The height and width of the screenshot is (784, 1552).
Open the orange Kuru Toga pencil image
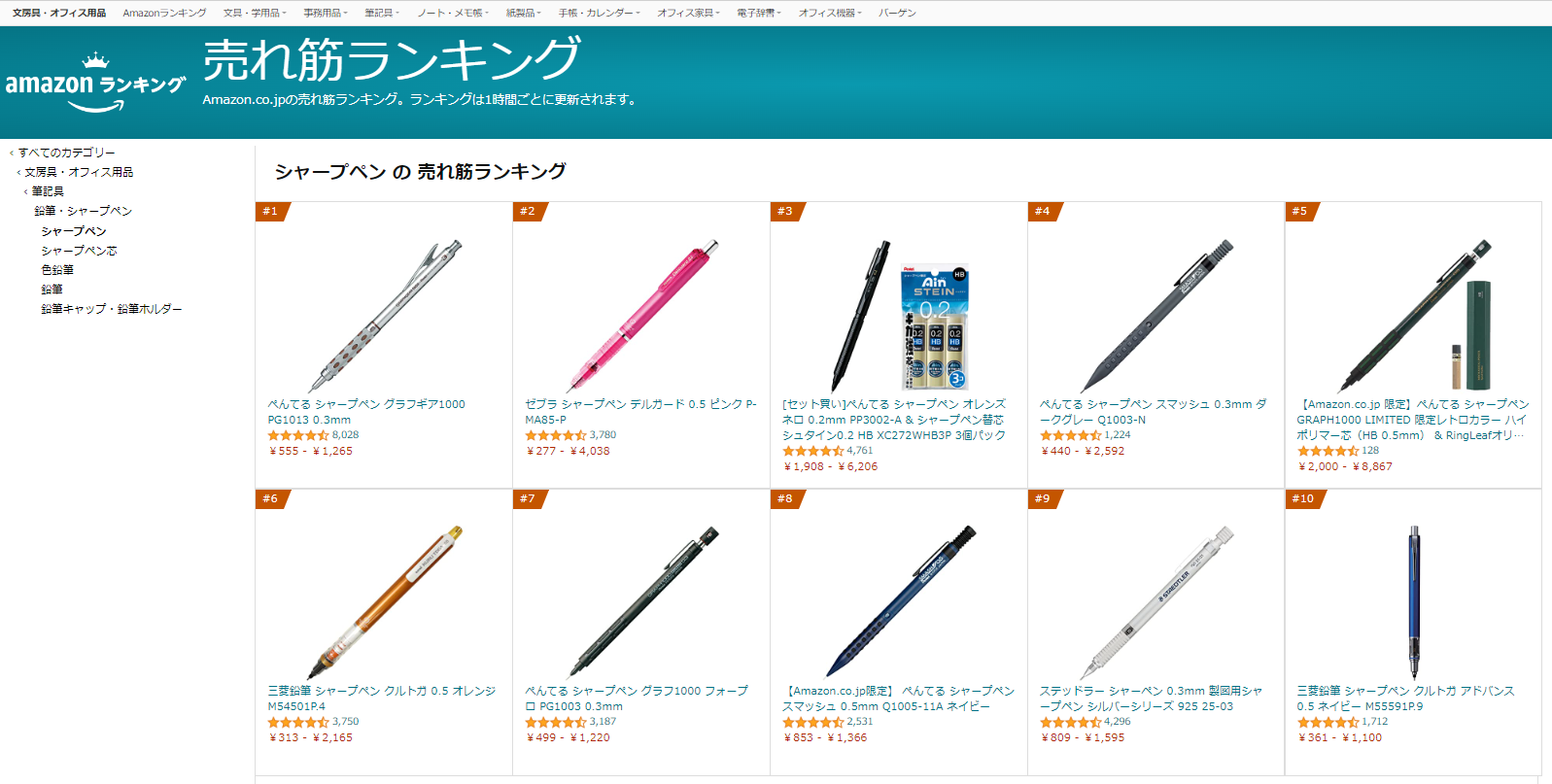(x=385, y=602)
